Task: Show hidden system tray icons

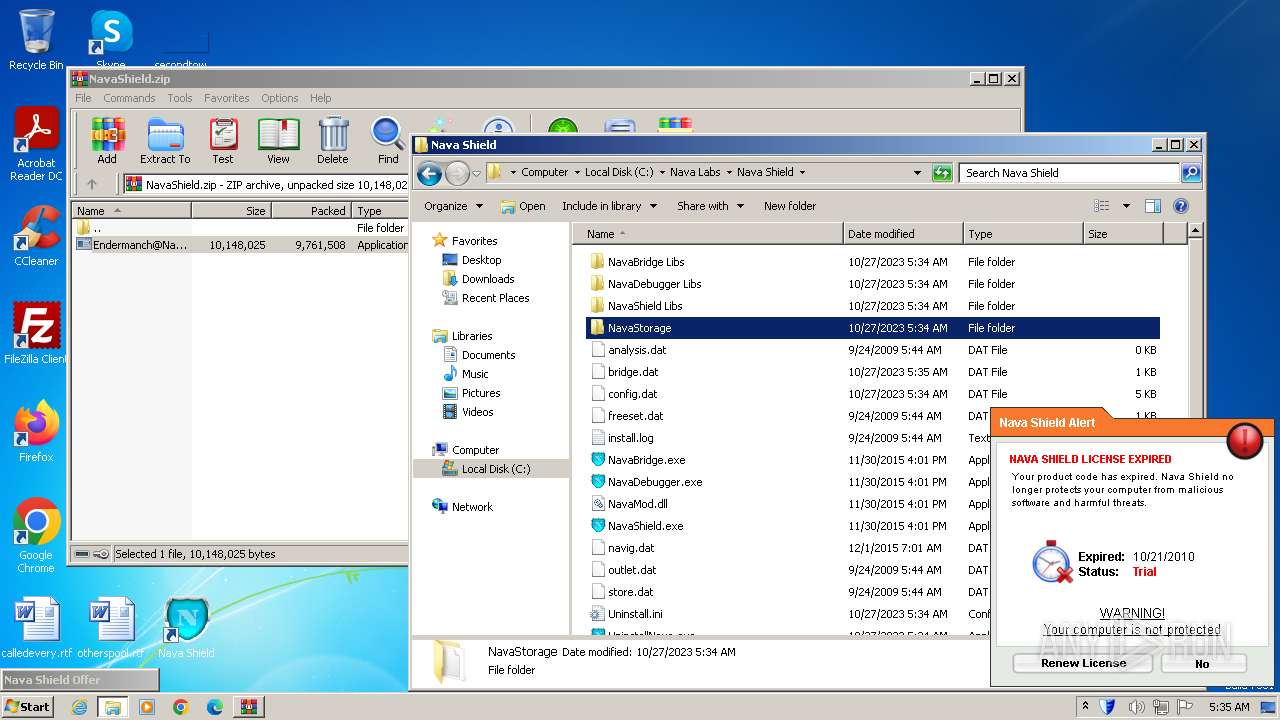Action: [1086, 707]
